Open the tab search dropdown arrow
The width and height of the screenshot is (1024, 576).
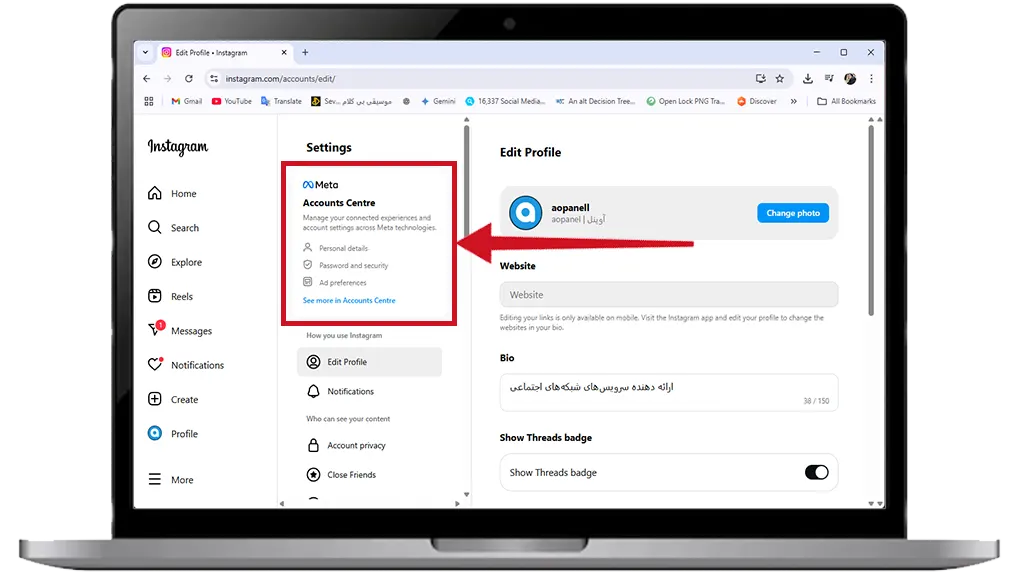[146, 52]
